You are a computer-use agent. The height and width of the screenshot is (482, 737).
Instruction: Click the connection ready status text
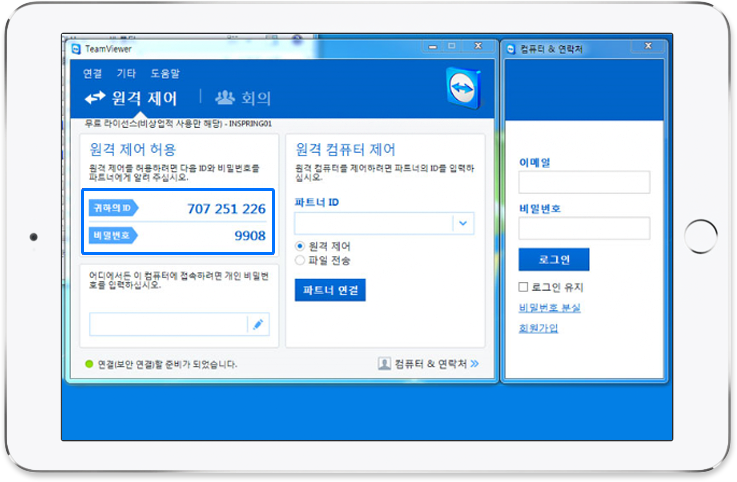coord(167,364)
